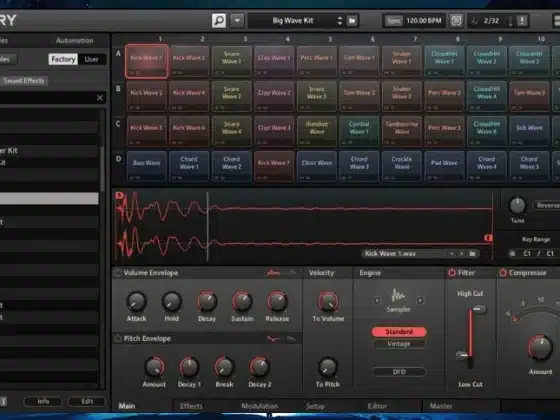Select the Bass Wave cell
Screen dimensions: 560x420
[x=146, y=166]
